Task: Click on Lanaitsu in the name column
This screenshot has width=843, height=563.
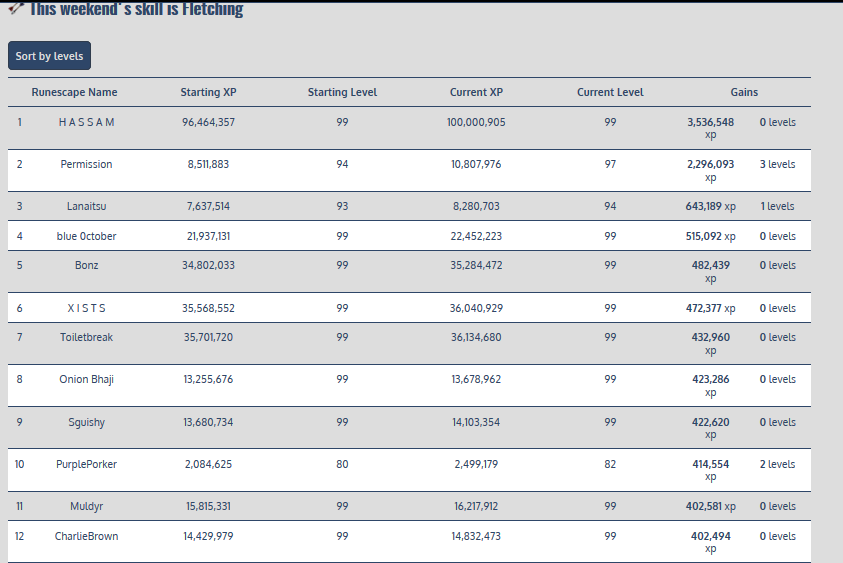Action: [86, 206]
